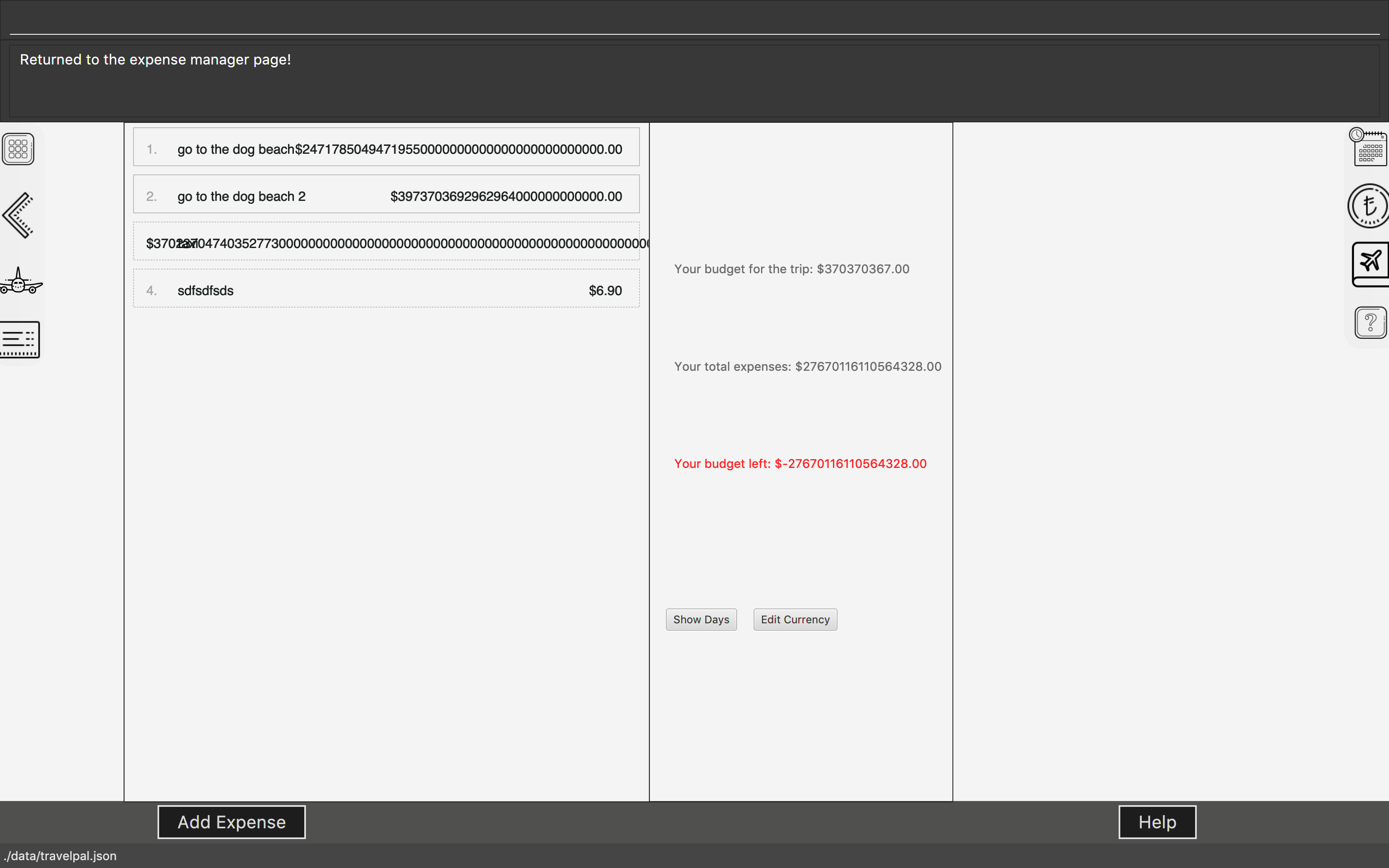1389x868 pixels.
Task: Click the question mark help icon
Action: (x=1371, y=322)
